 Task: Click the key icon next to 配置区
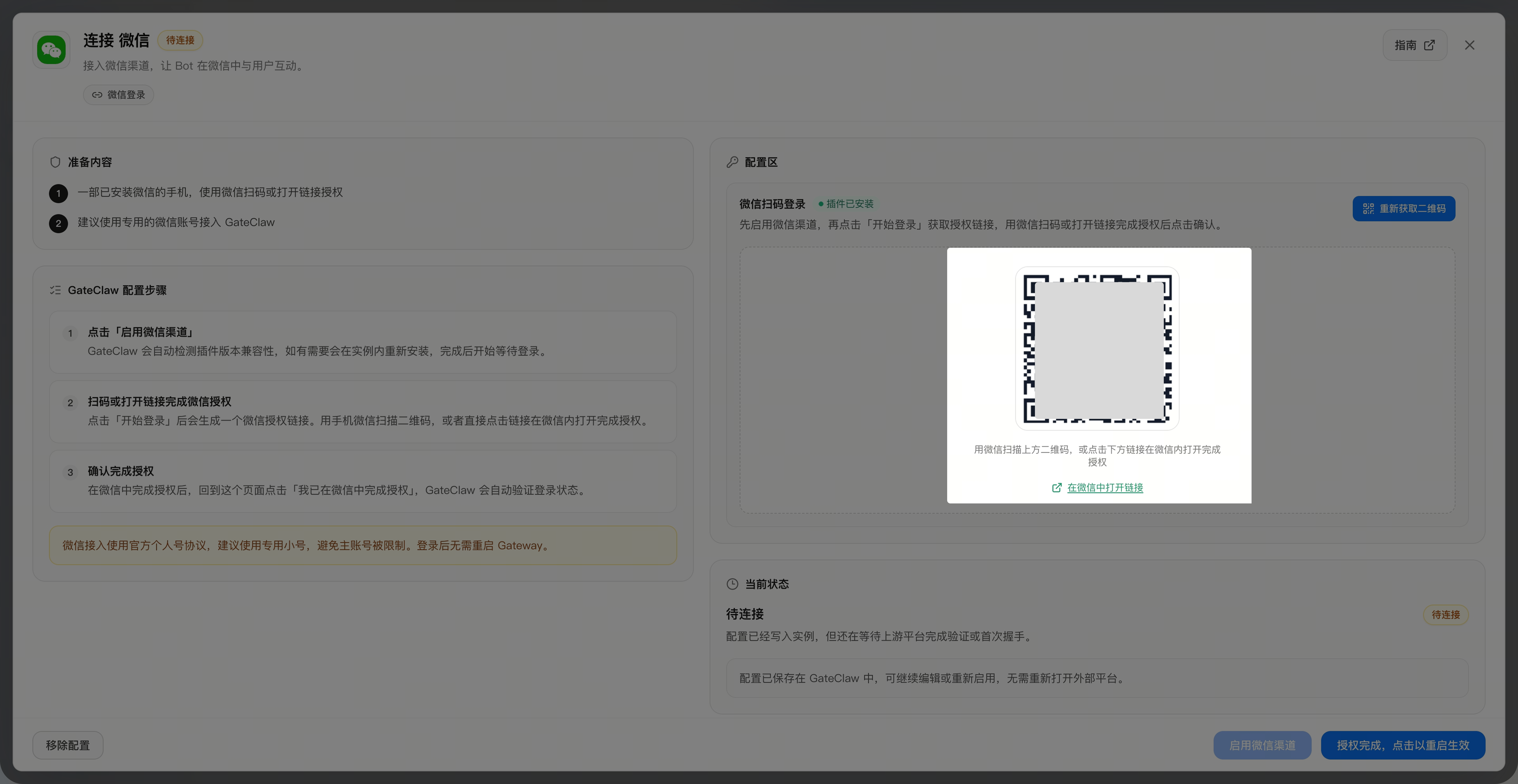733,162
